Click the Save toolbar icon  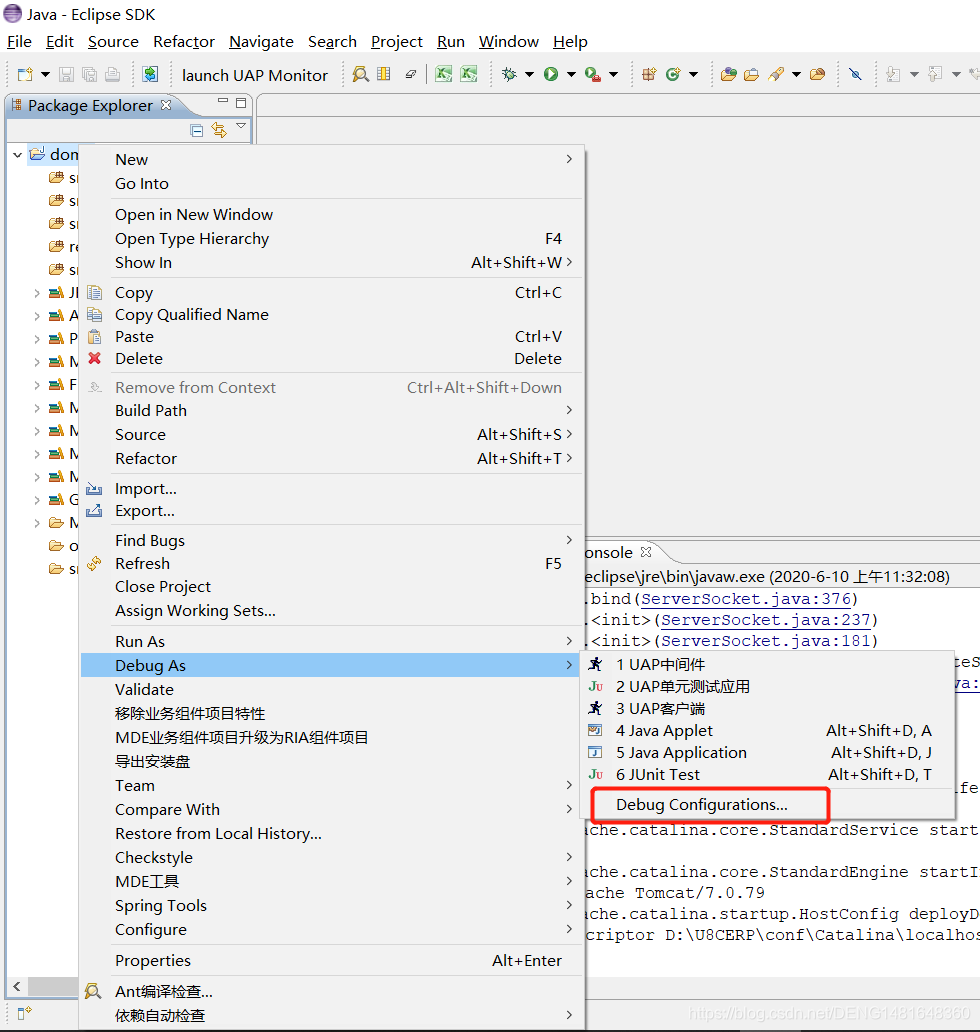tap(66, 74)
